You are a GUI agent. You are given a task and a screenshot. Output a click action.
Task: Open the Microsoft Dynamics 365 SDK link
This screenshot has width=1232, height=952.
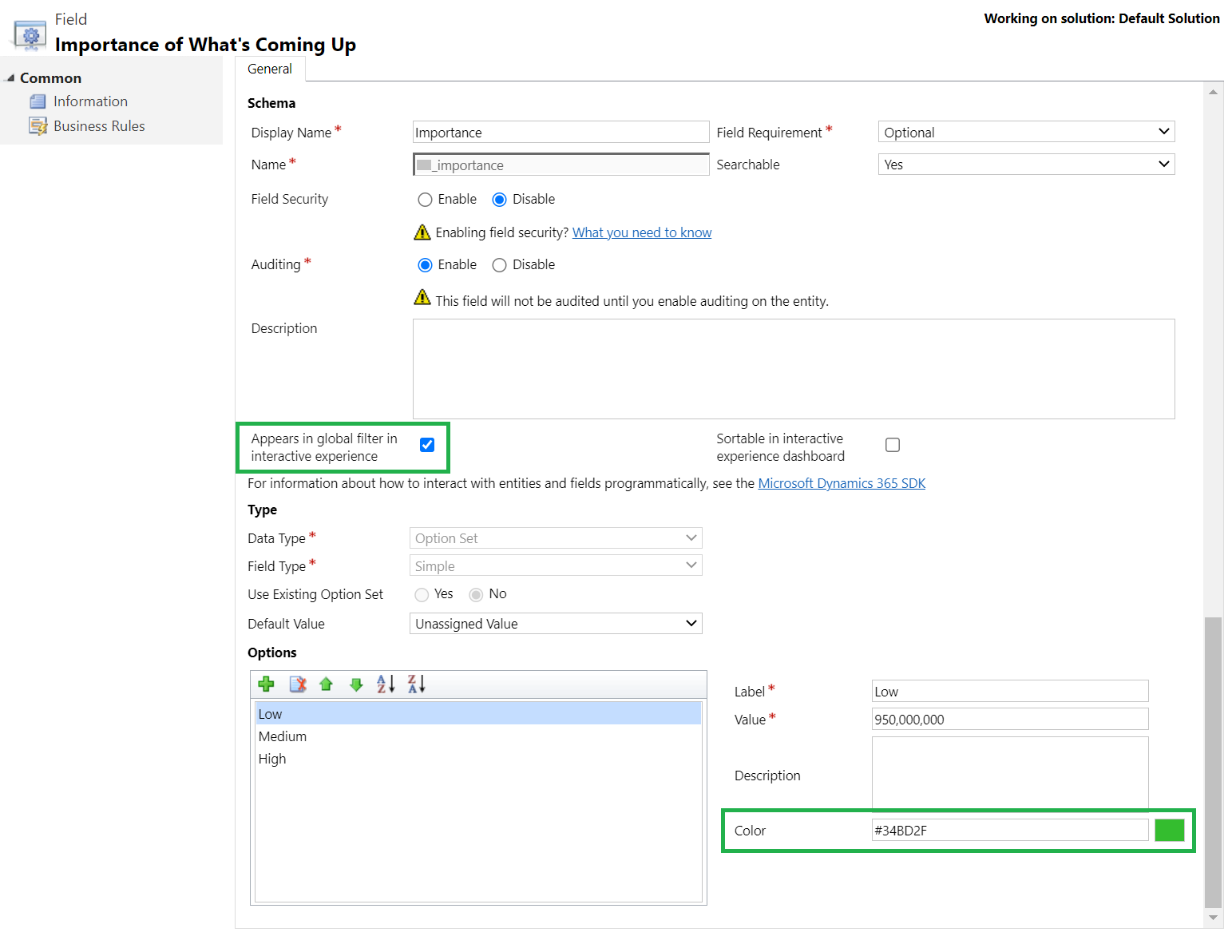click(x=842, y=483)
